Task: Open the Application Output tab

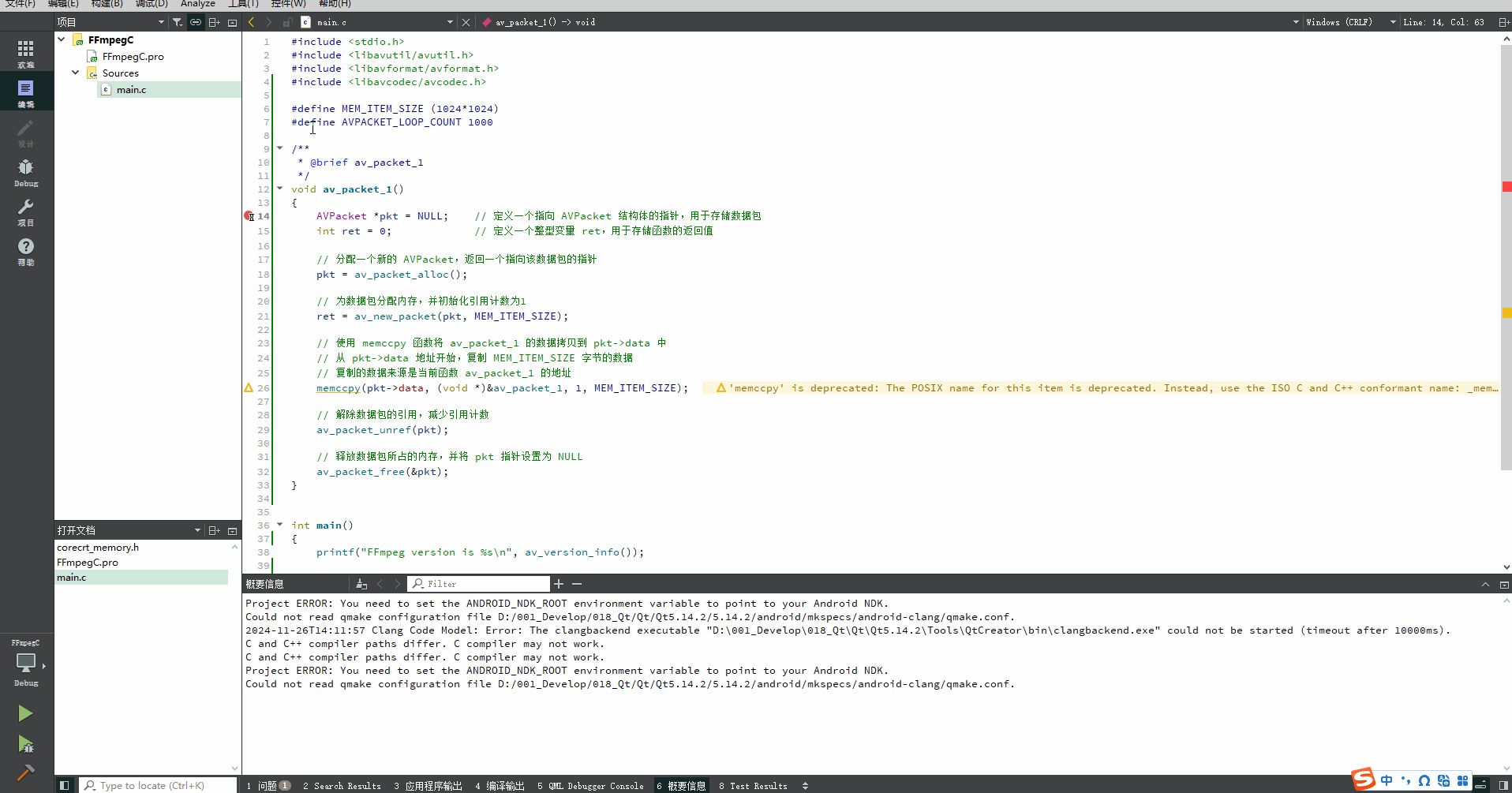Action: (428, 786)
